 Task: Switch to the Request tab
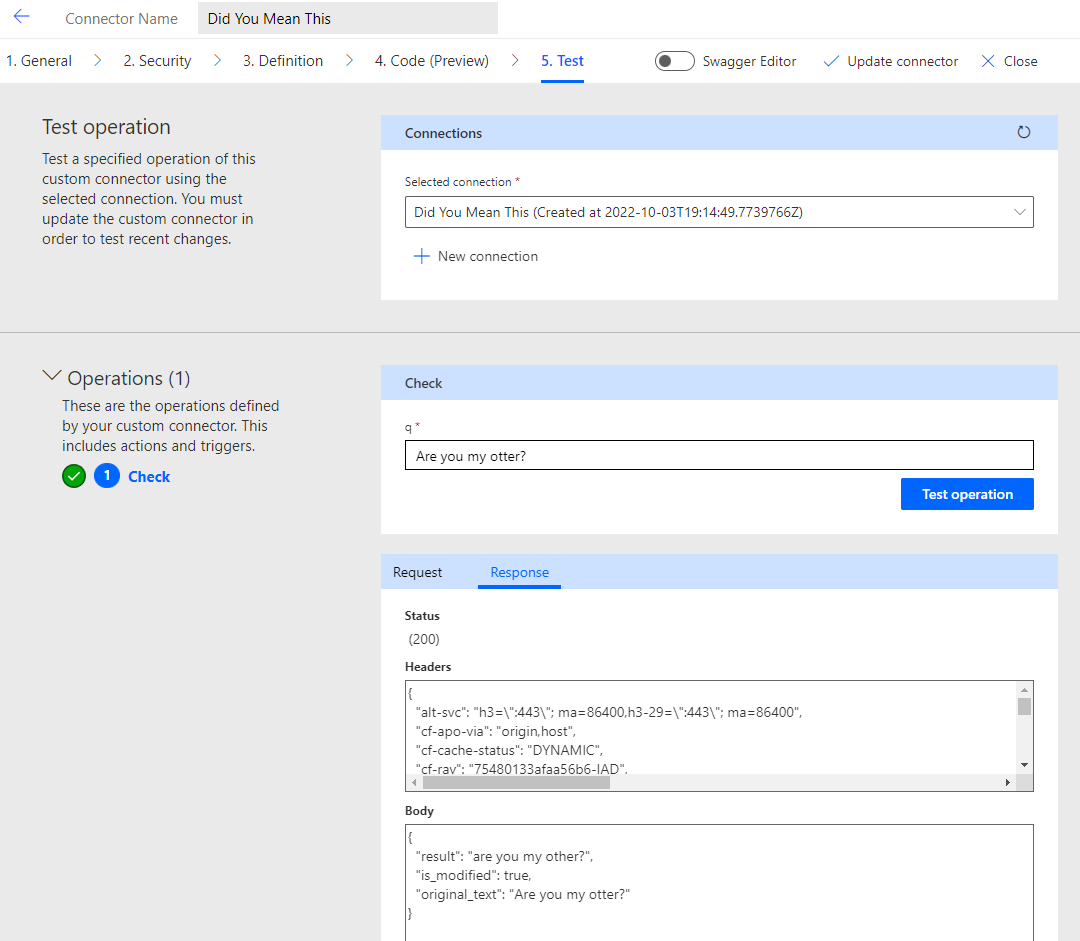pos(417,572)
